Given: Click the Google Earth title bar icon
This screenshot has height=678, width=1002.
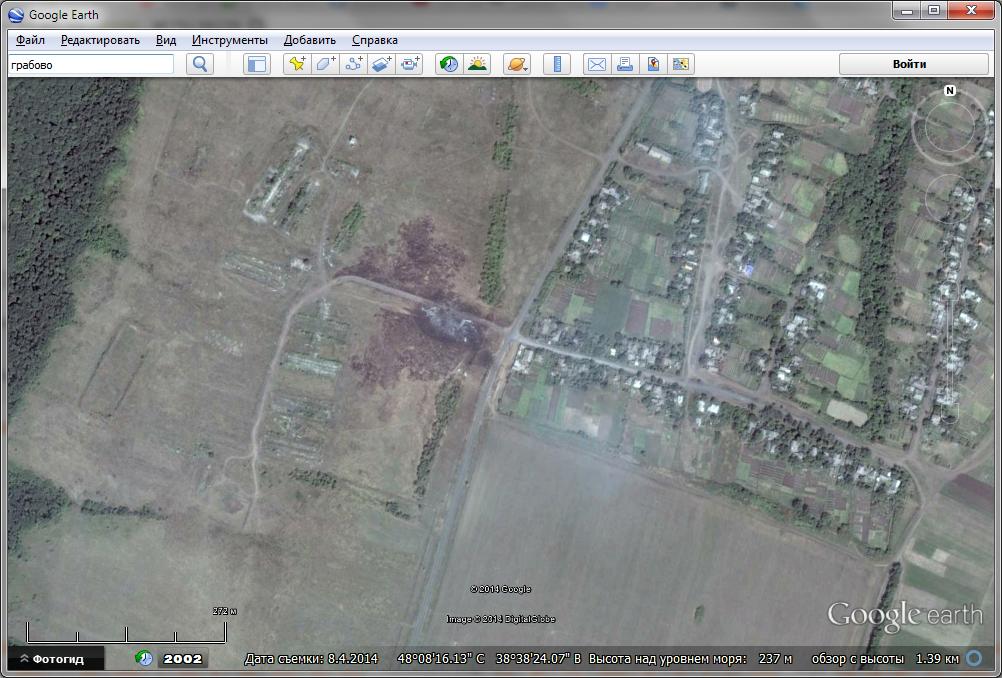Looking at the screenshot, I should [16, 15].
